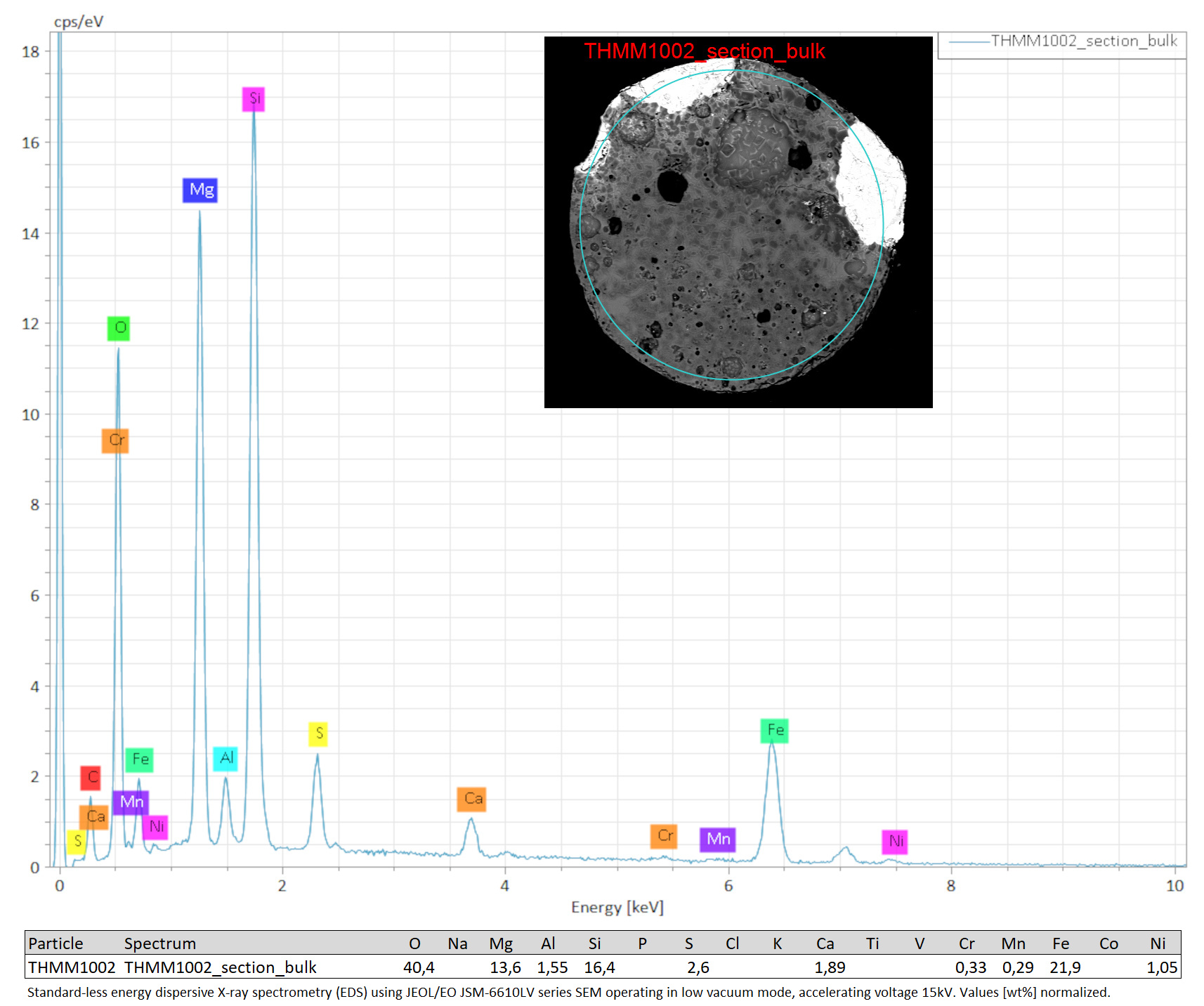Click the THMM1002_section_bulk spectrum table cell

(x=221, y=967)
